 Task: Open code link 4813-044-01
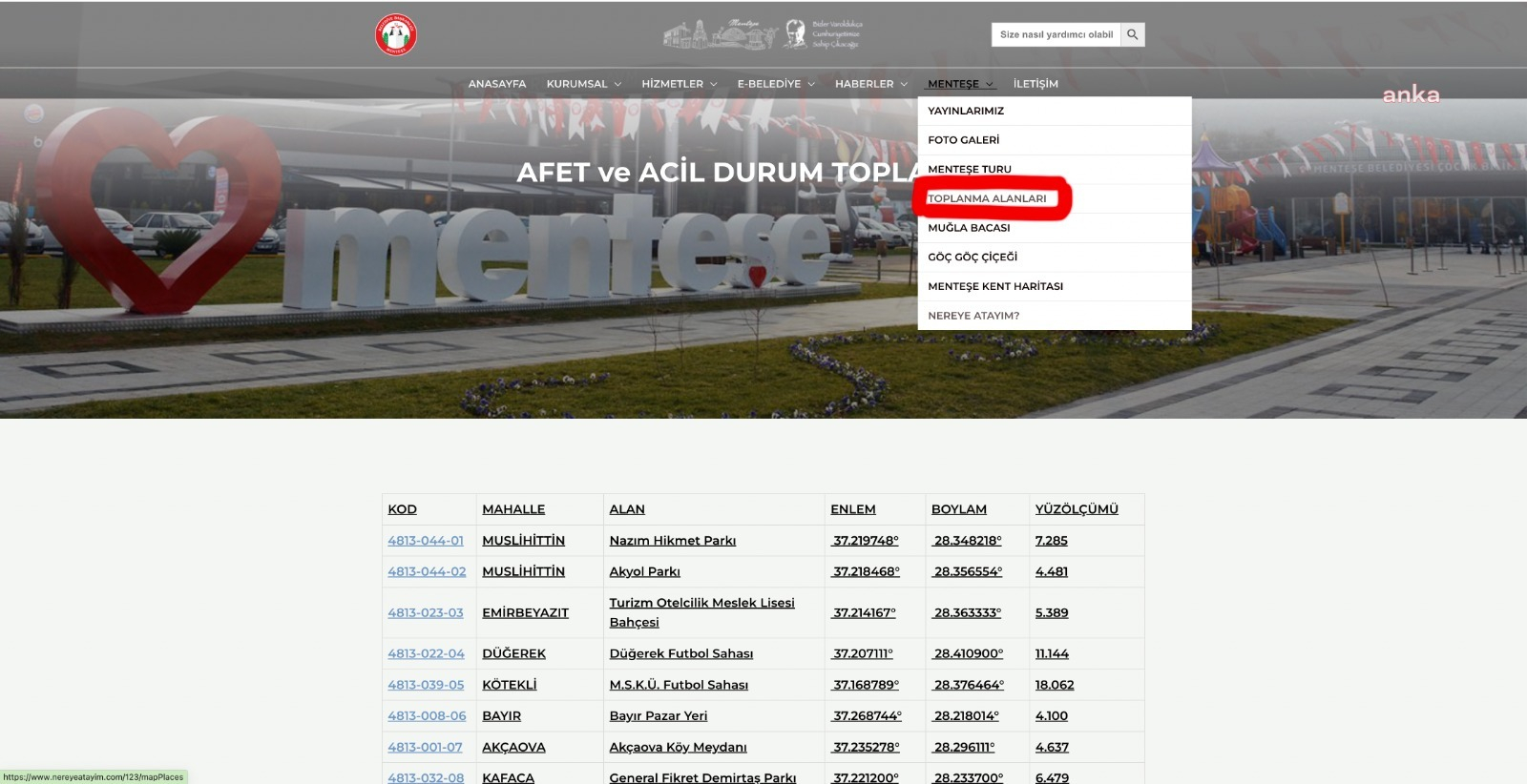coord(426,541)
